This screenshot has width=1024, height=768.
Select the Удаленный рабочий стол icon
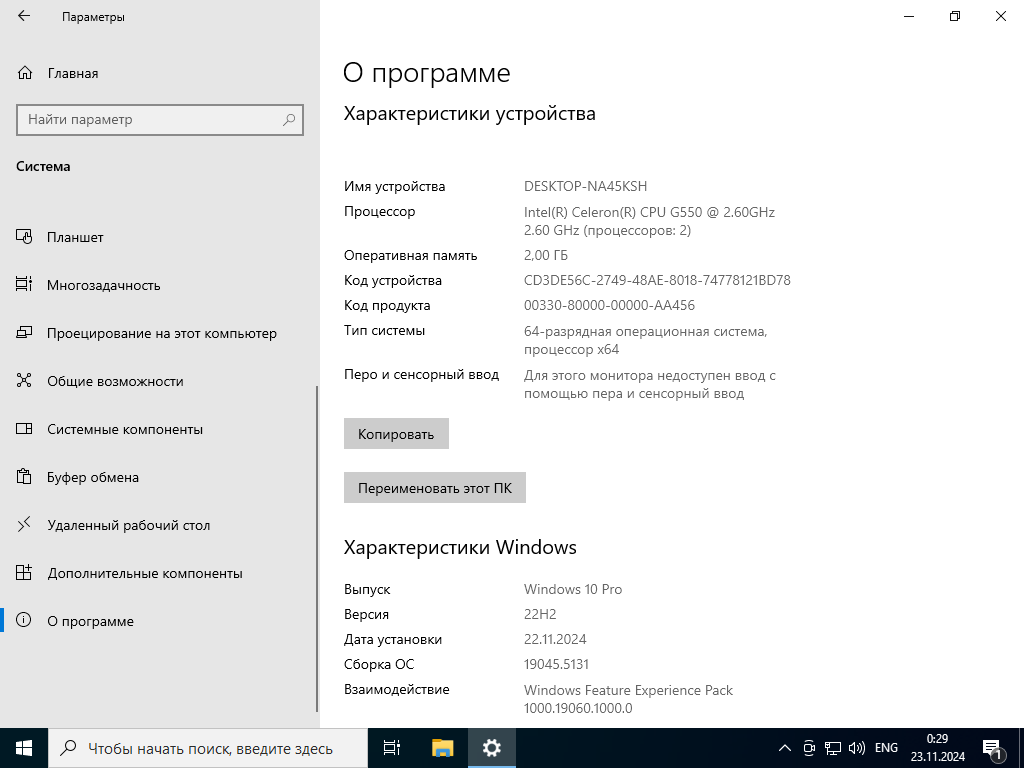[x=24, y=524]
